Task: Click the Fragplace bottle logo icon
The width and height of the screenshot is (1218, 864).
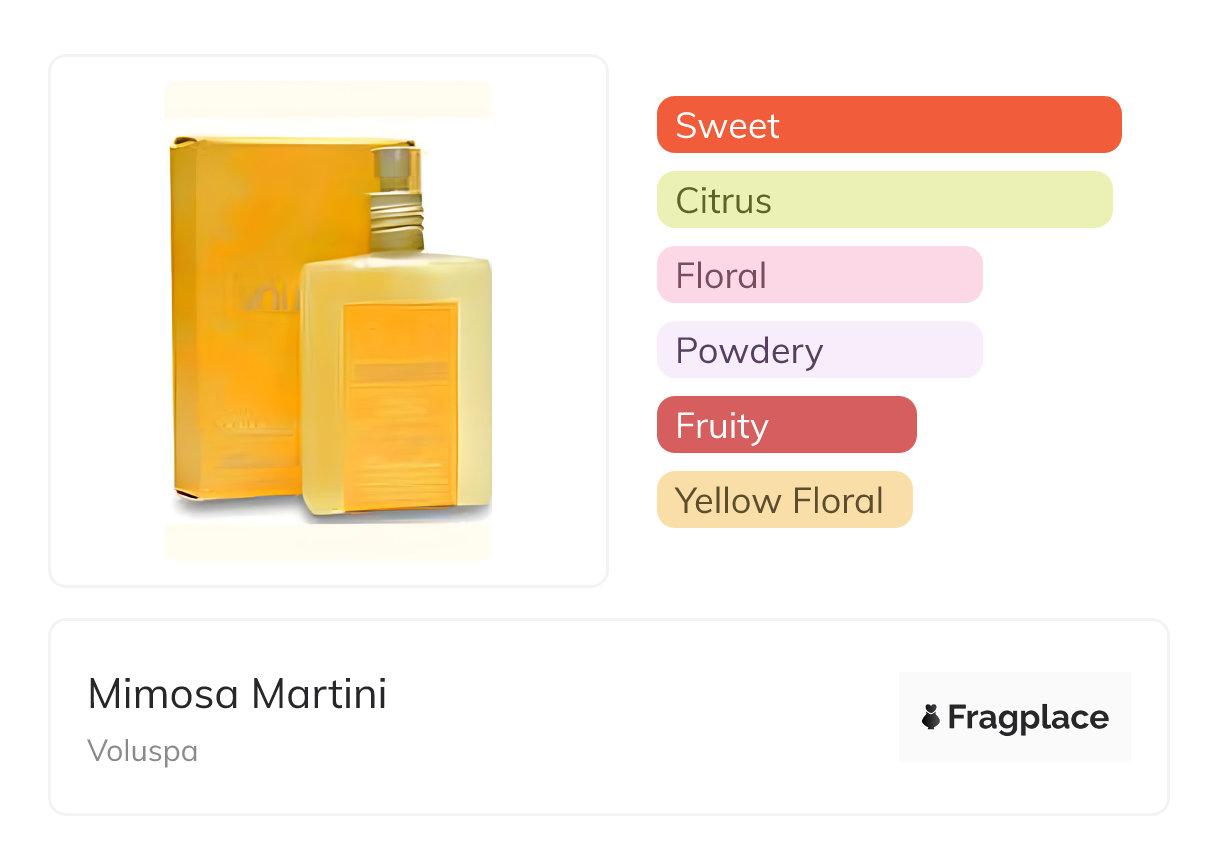Action: pos(931,717)
